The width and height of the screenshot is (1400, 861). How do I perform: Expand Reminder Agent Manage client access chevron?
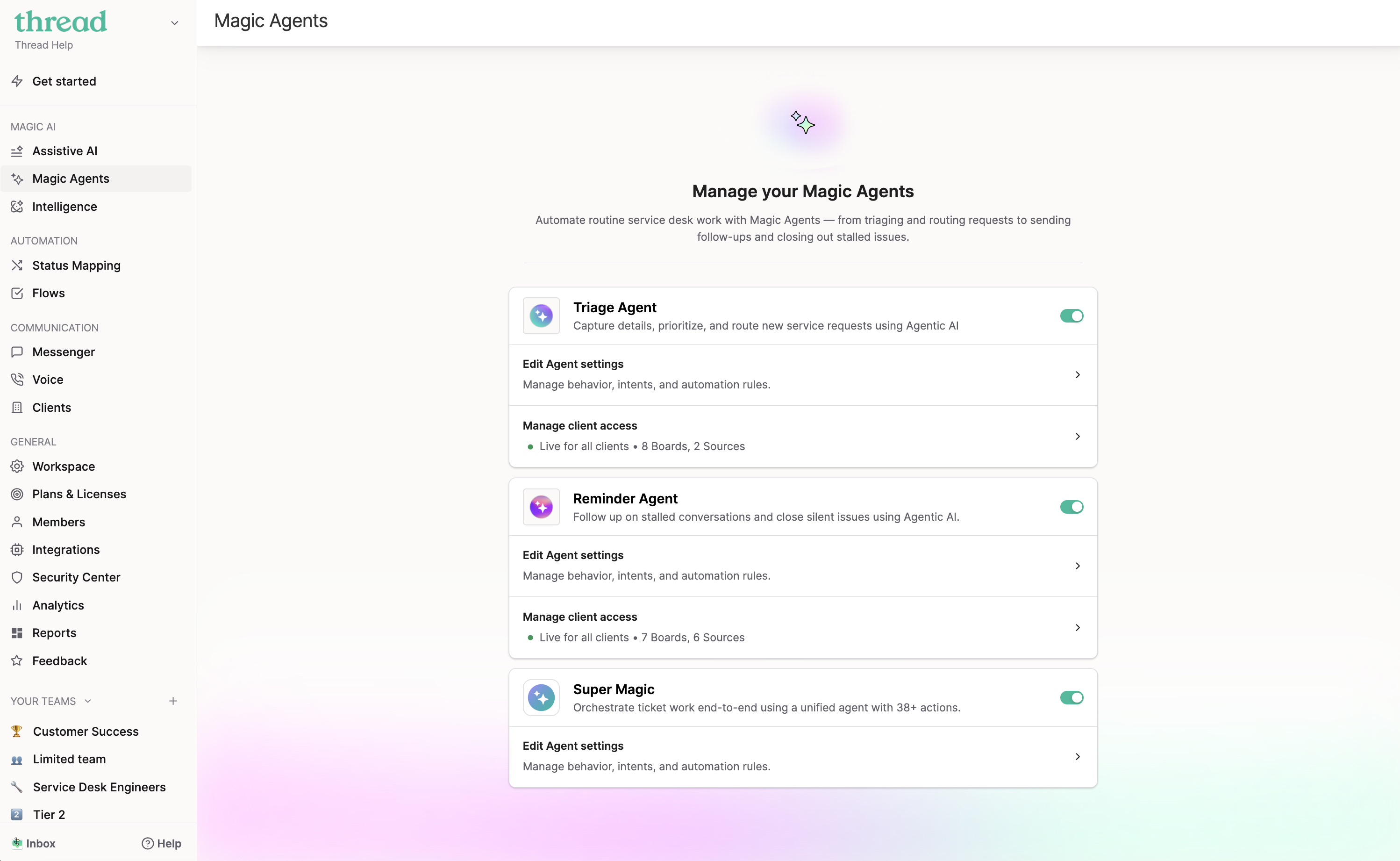click(x=1077, y=628)
